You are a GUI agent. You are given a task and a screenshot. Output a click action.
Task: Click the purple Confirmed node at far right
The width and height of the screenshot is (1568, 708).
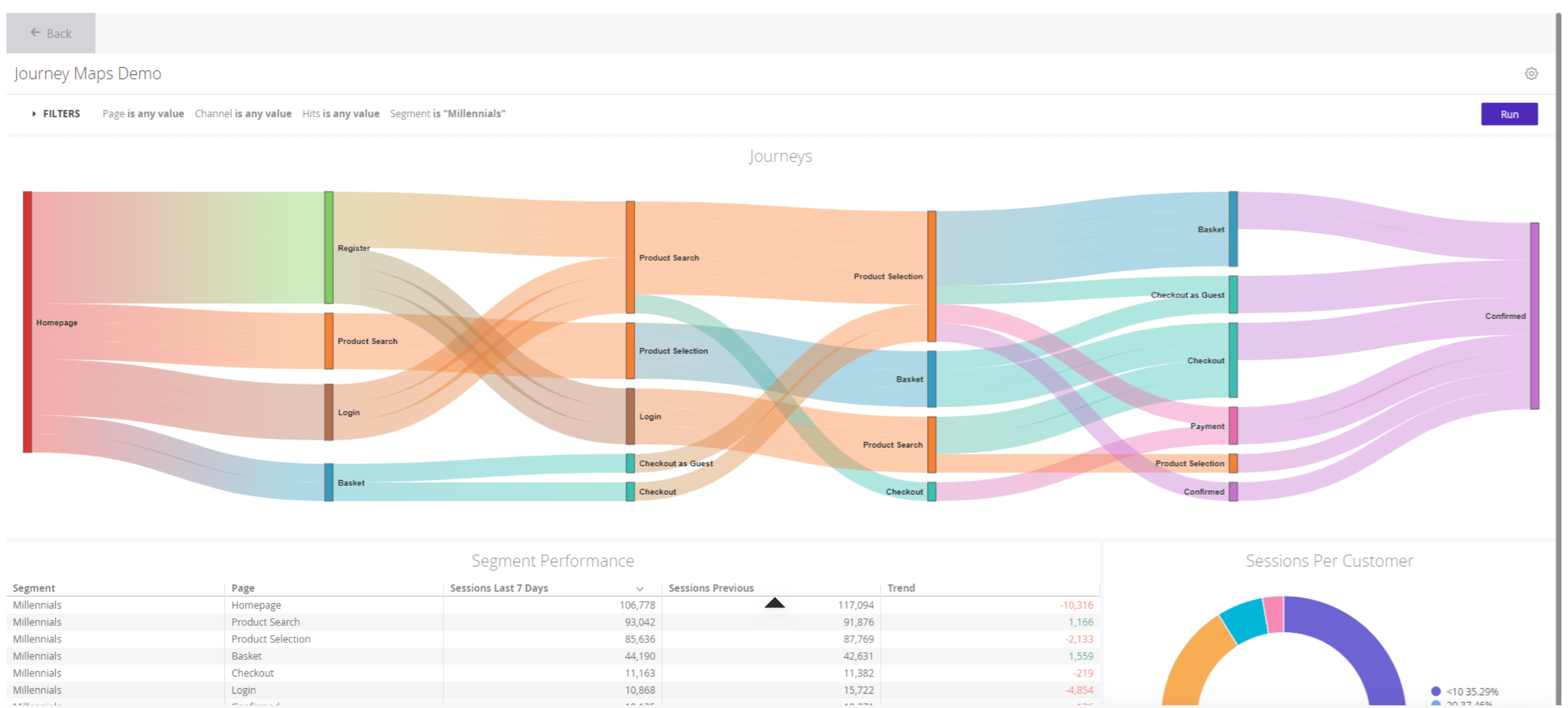point(1534,316)
